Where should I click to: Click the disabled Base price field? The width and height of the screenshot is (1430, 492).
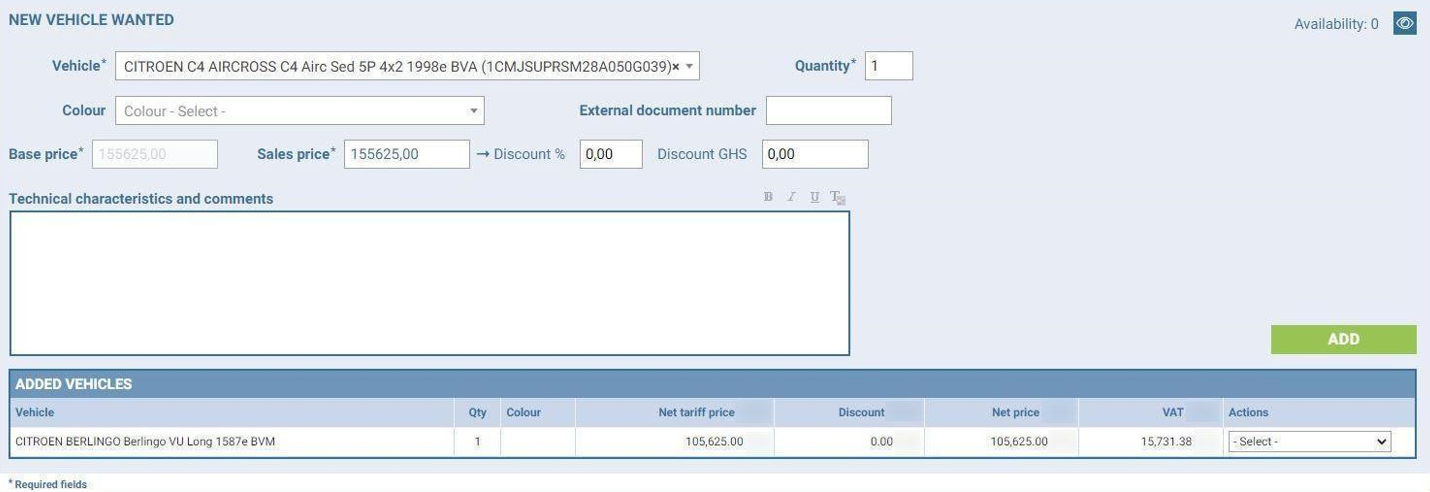[155, 154]
